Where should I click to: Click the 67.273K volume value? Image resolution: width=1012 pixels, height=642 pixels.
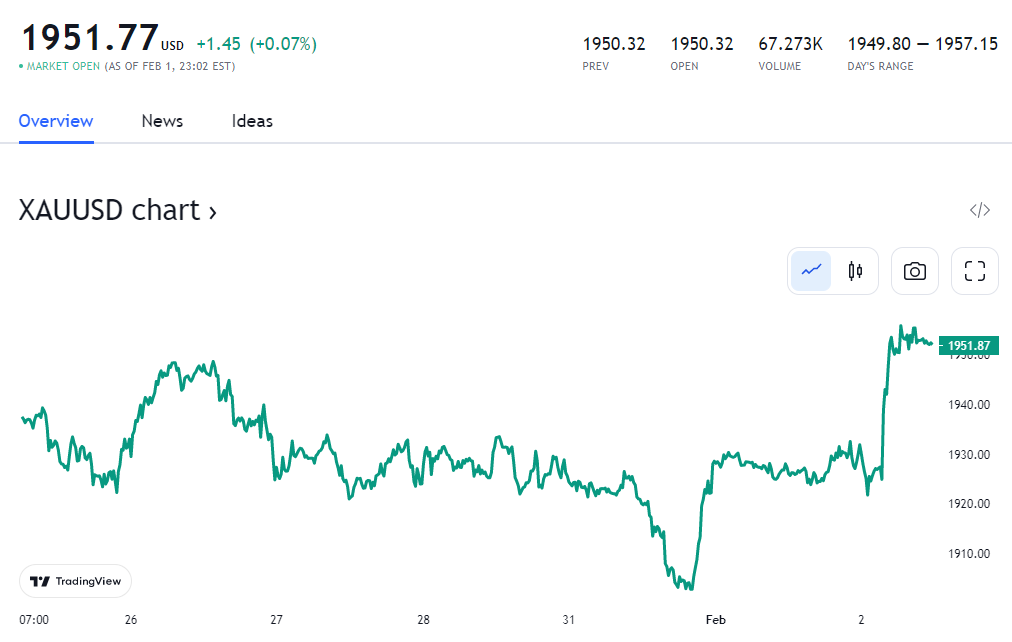(x=790, y=44)
